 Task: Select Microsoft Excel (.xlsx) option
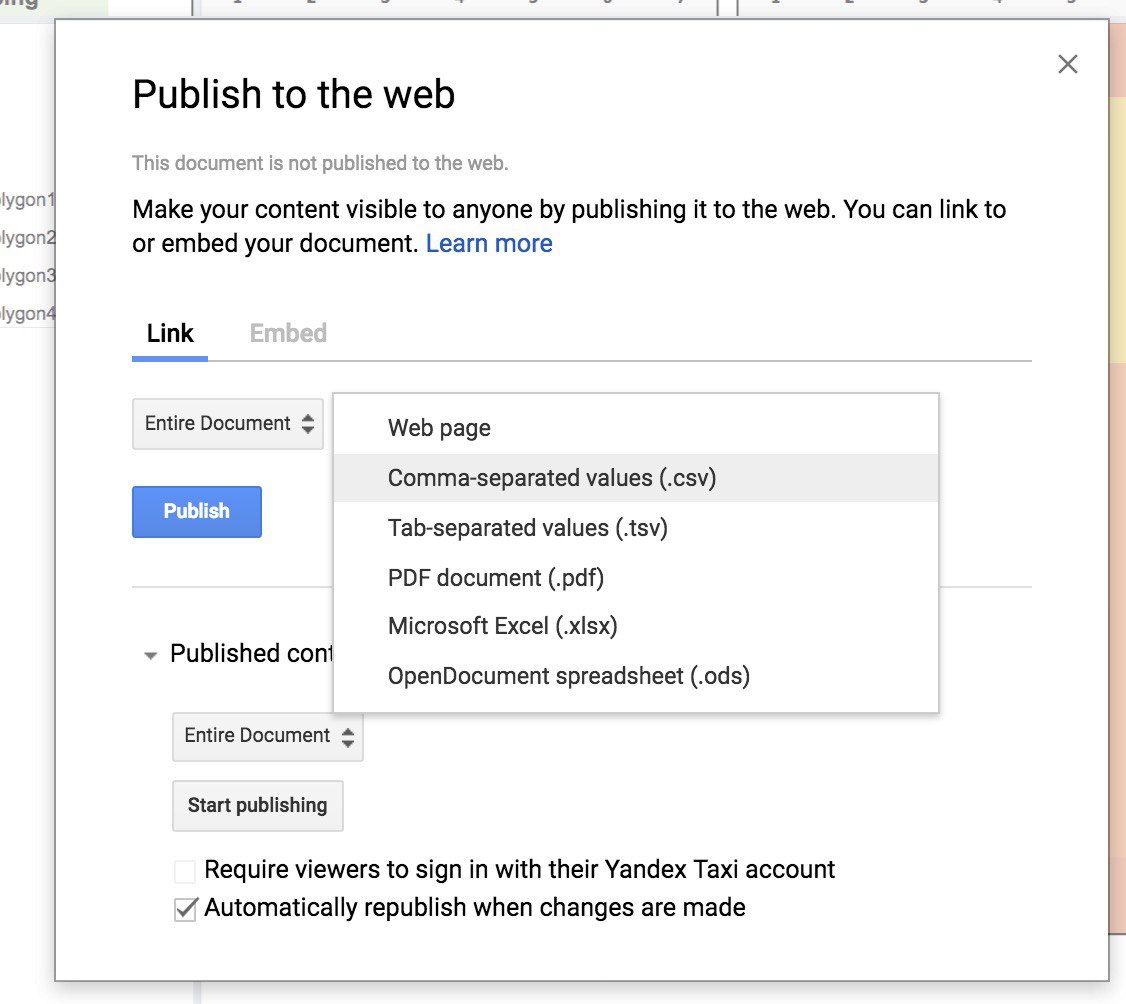(503, 626)
